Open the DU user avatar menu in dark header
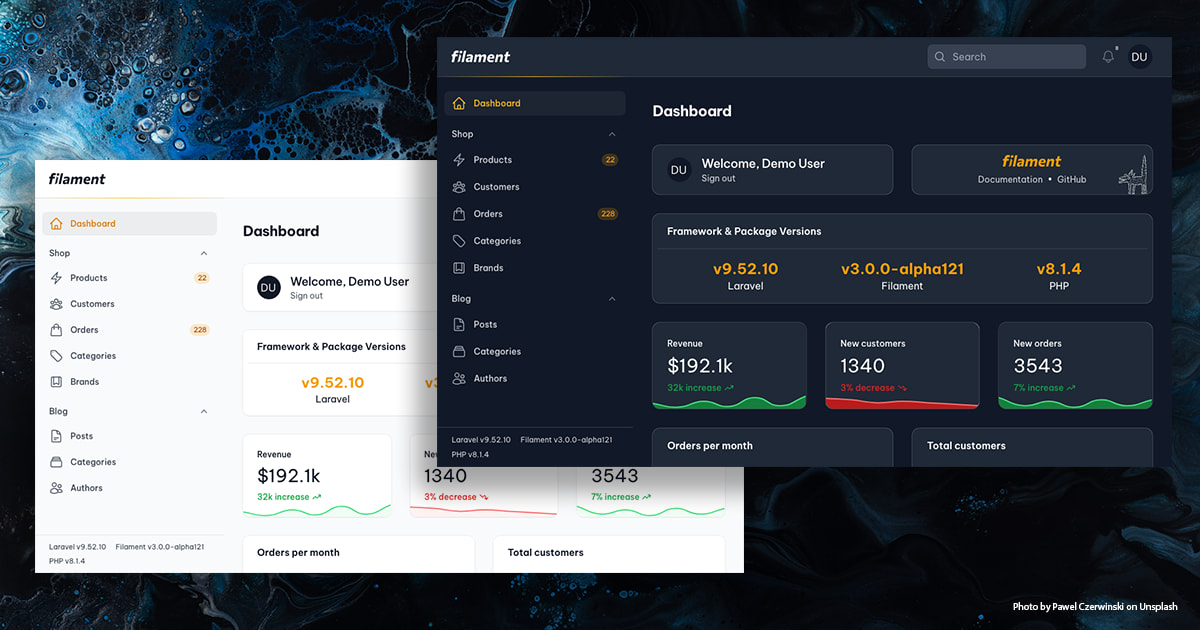The width and height of the screenshot is (1200, 630). coord(1139,57)
